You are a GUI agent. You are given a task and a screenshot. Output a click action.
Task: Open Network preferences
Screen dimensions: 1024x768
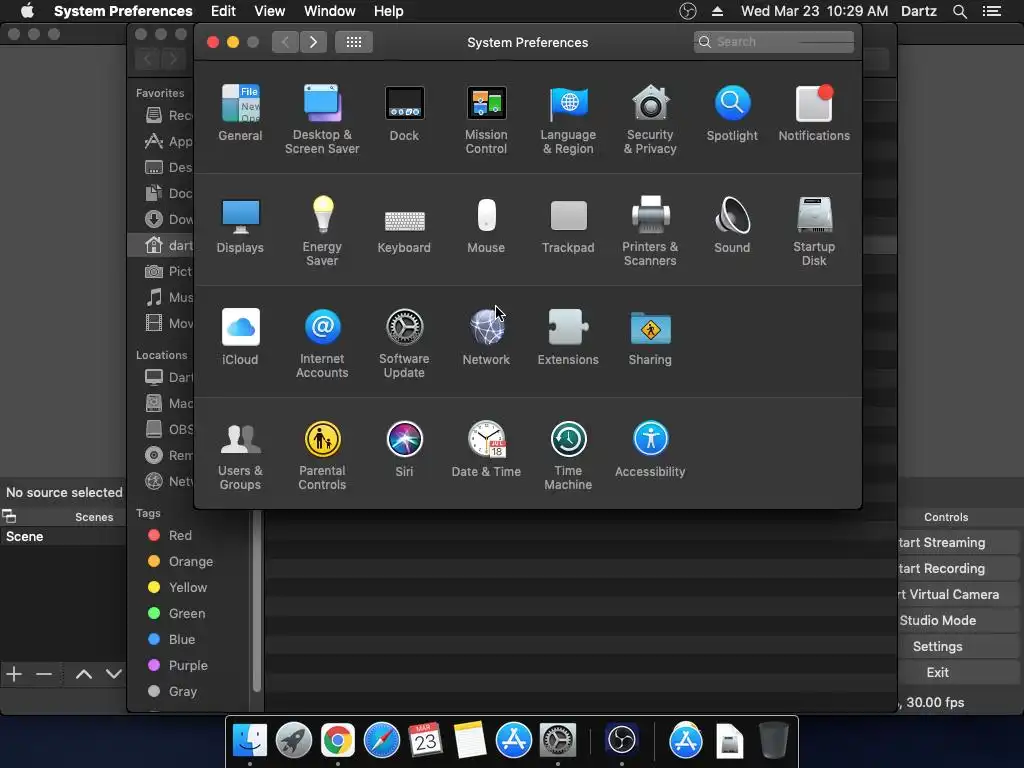pos(486,337)
